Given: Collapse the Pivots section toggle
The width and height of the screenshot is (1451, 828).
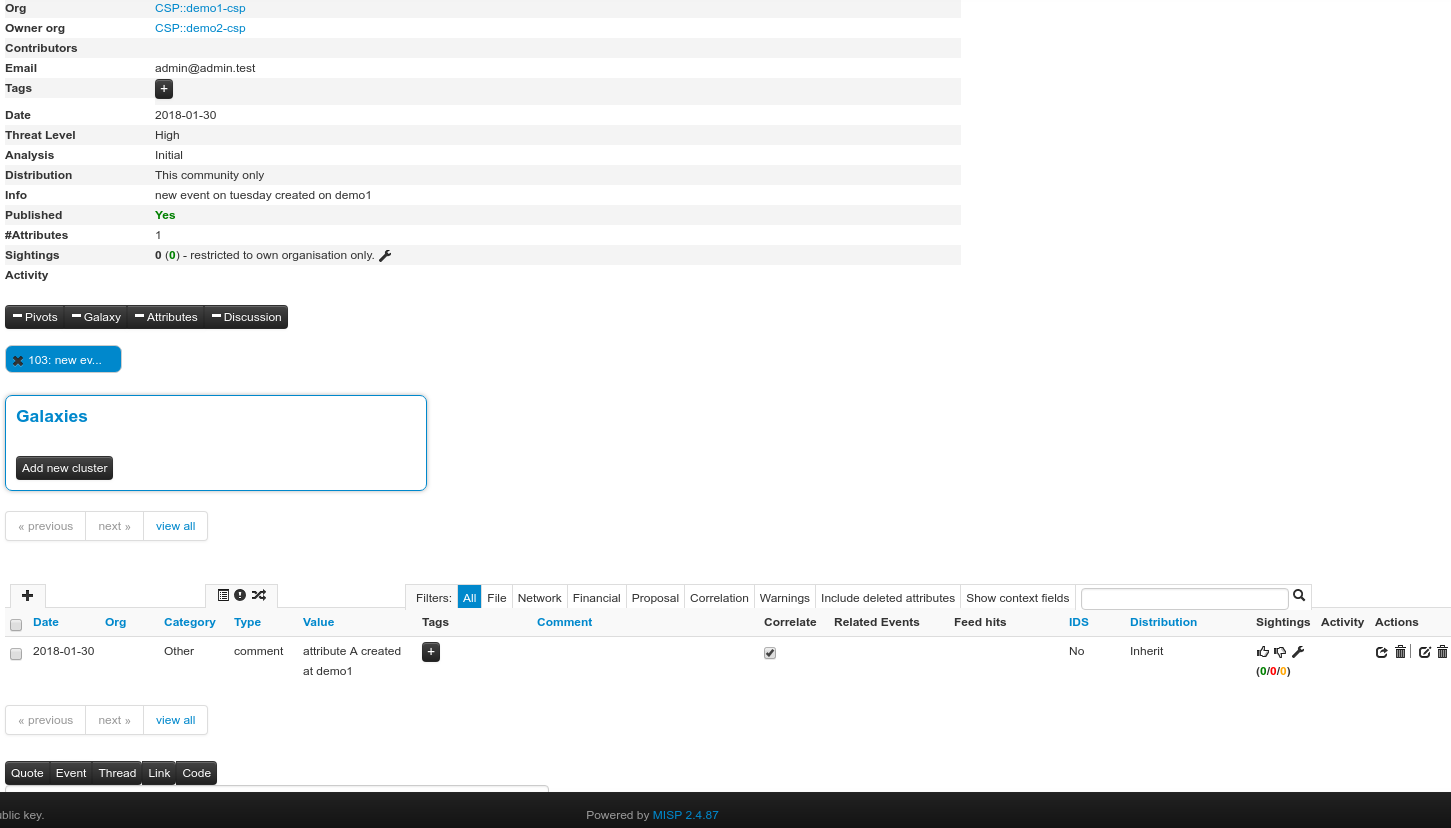Looking at the screenshot, I should coord(36,317).
